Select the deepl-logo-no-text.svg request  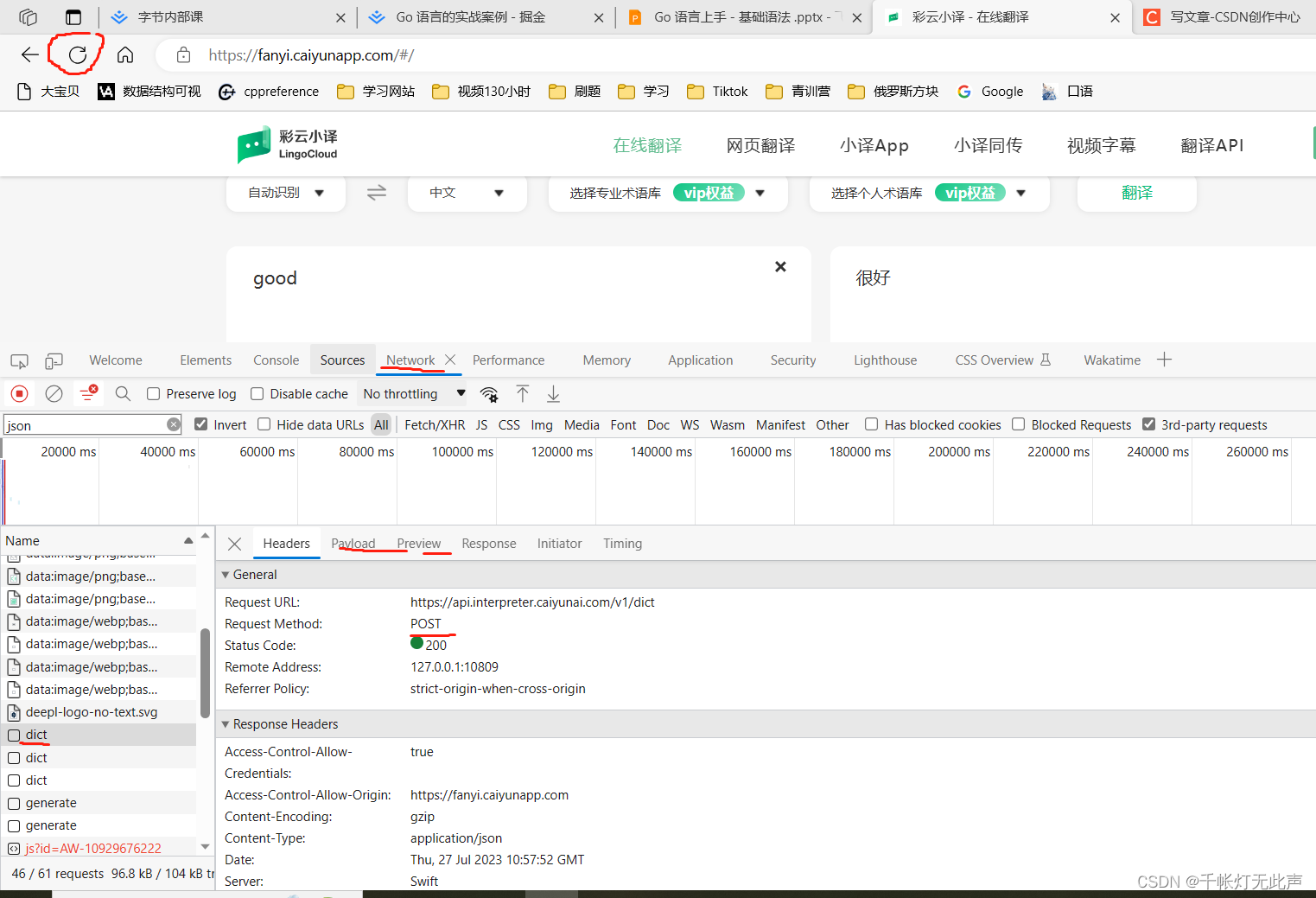click(99, 712)
